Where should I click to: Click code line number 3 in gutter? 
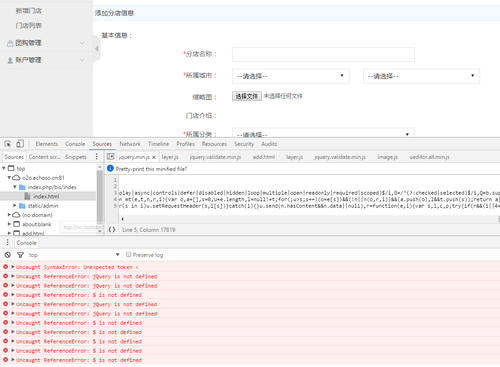click(115, 193)
